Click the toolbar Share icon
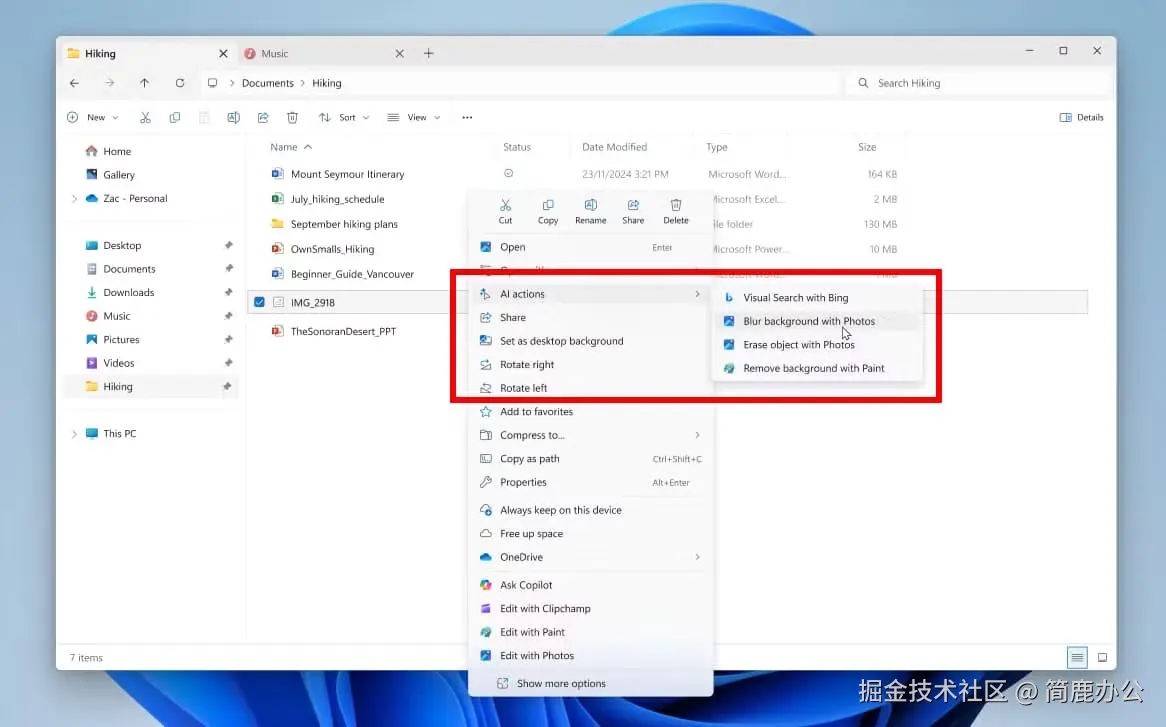1166x727 pixels. 263,117
